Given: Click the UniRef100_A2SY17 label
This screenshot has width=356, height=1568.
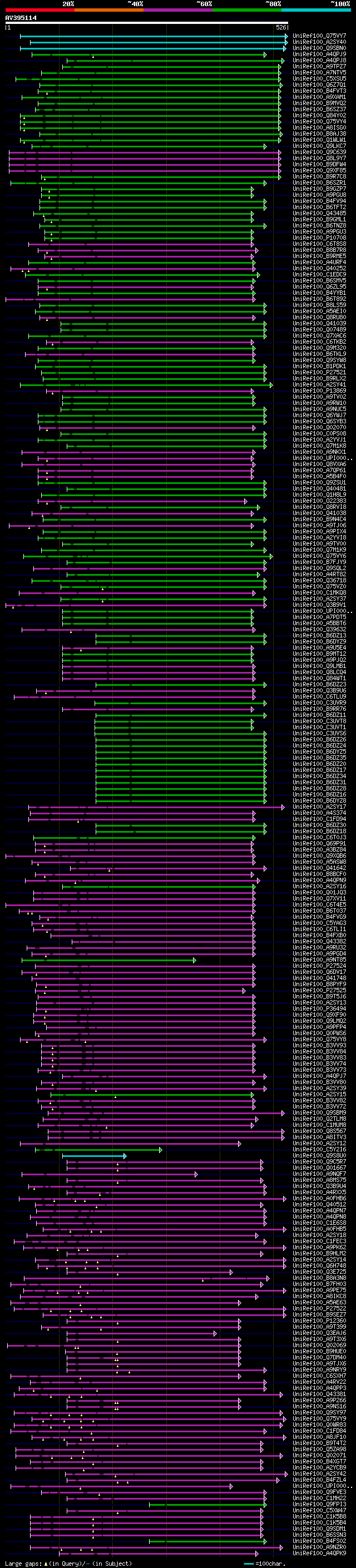Looking at the screenshot, I should [x=319, y=807].
